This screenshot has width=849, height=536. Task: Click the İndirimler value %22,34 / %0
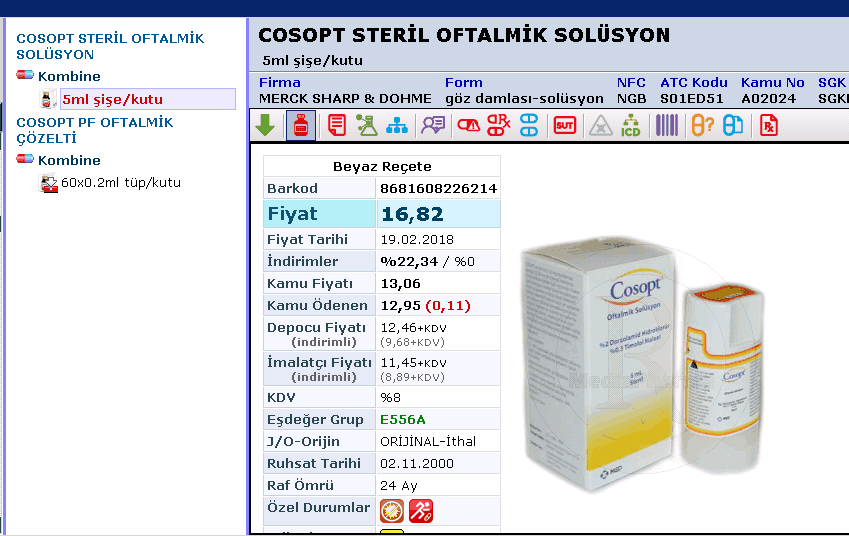click(x=427, y=262)
